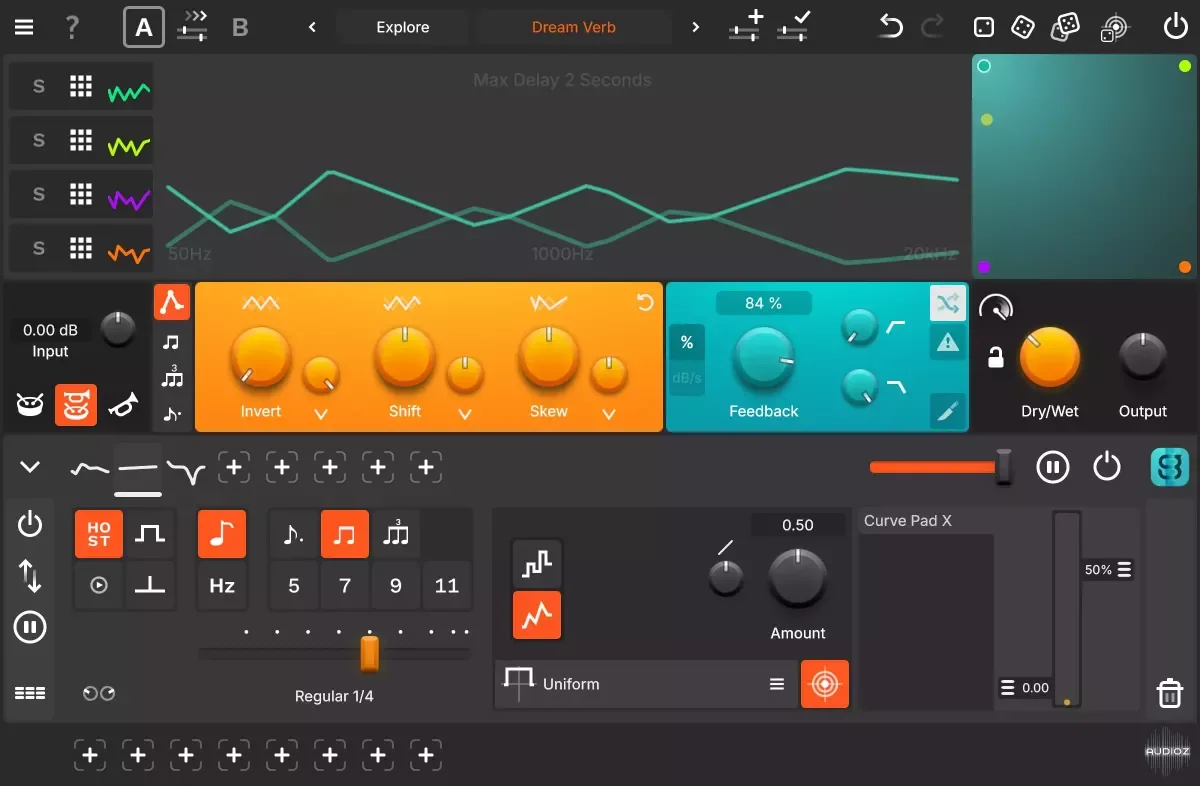Solo the green curve row
1200x786 pixels.
[x=39, y=87]
